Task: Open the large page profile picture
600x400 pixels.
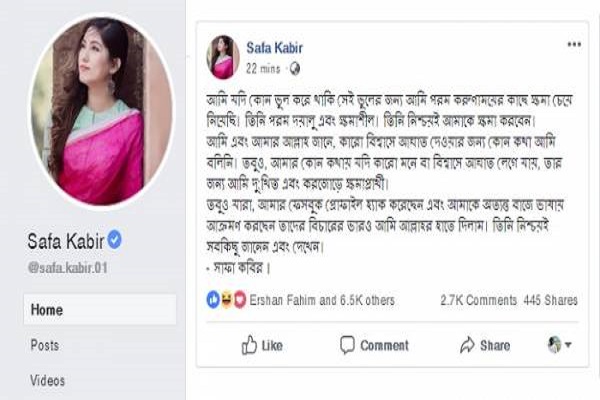Action: 100,112
